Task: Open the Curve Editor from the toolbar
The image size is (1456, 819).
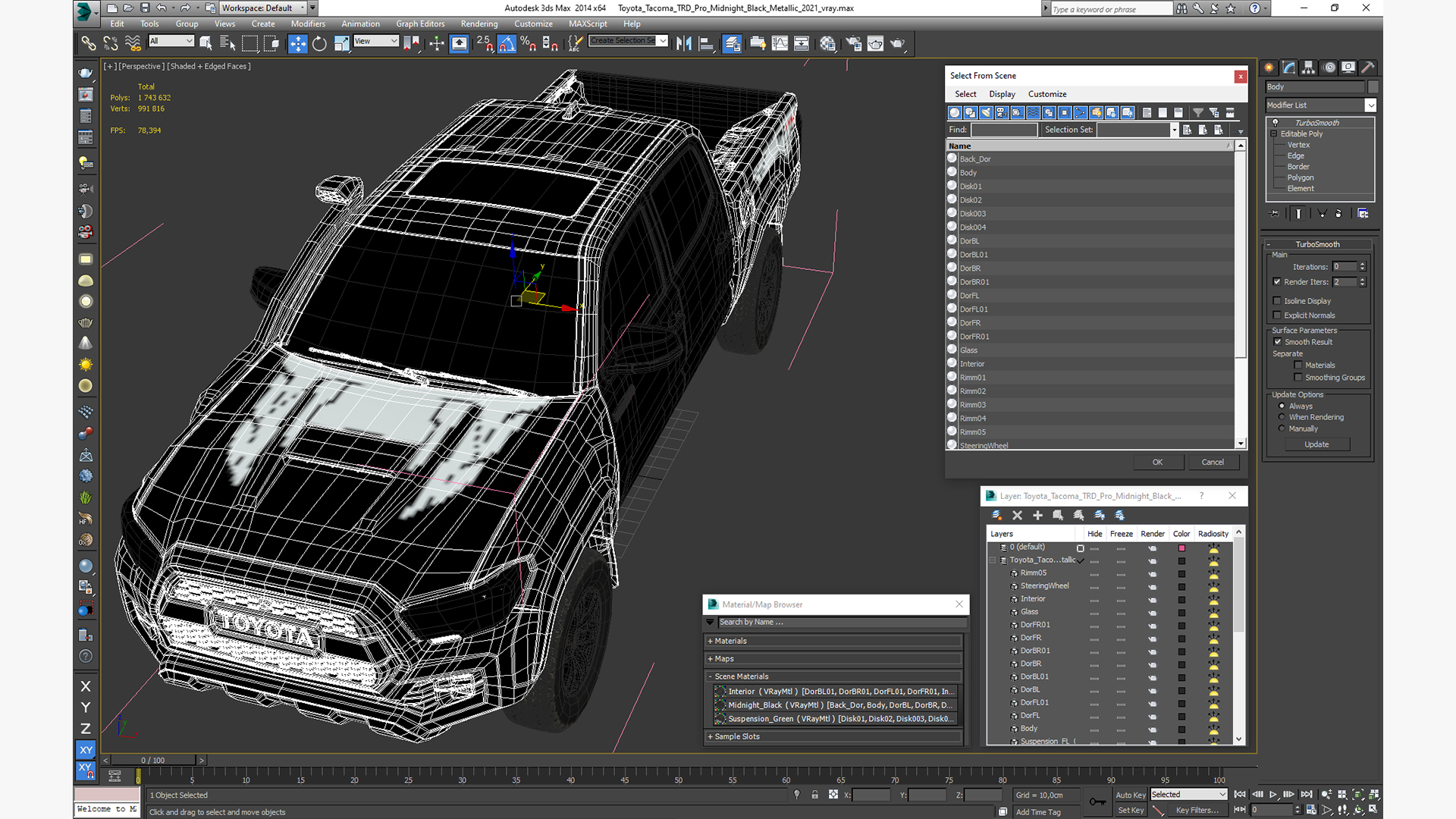Action: click(780, 43)
